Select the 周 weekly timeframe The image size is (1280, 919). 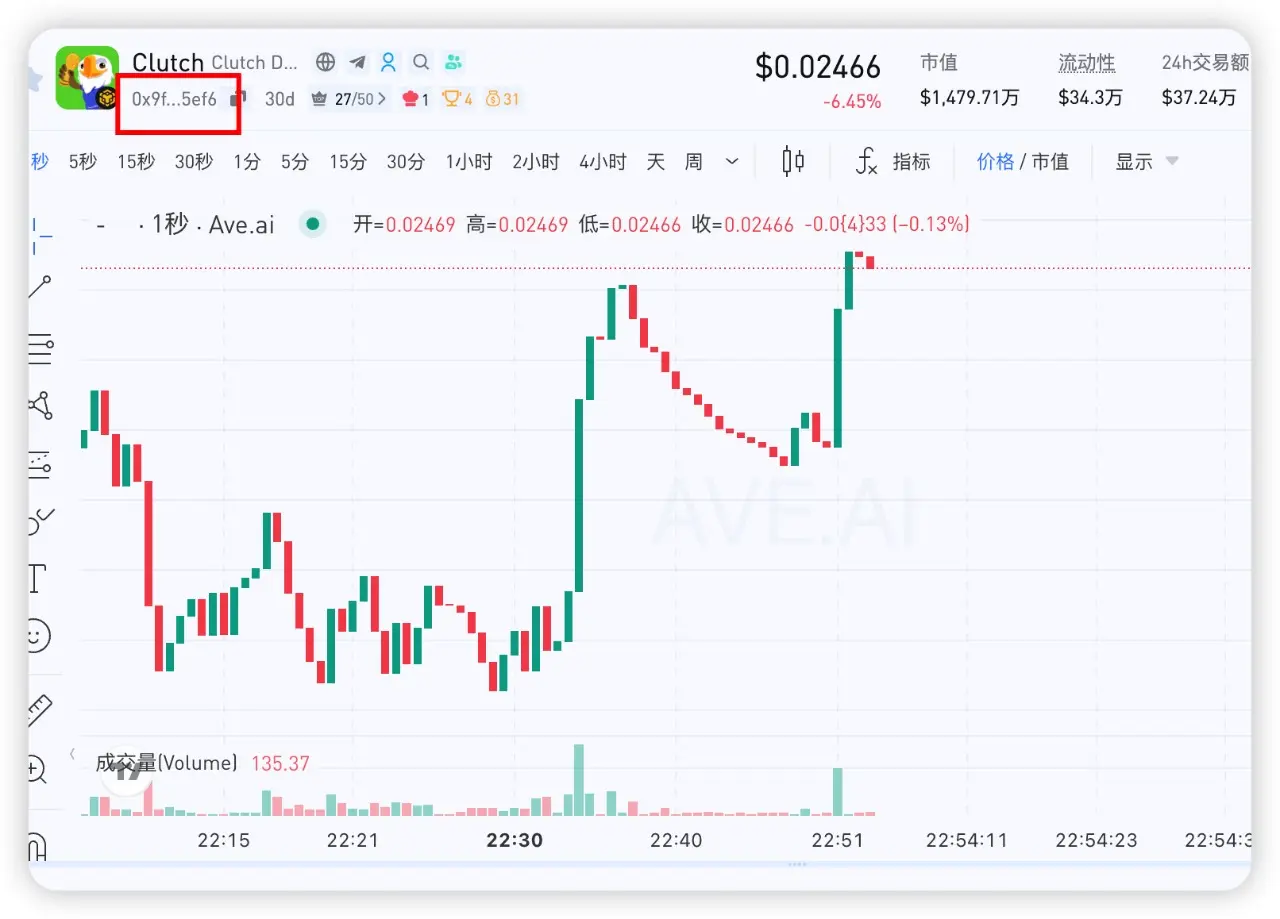[694, 161]
